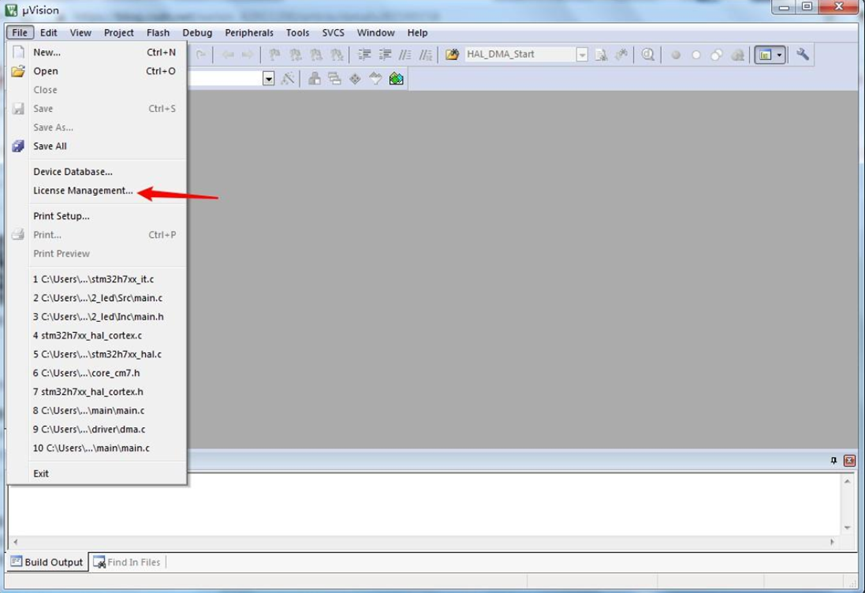Go to the previous bookmark icon
This screenshot has width=865, height=593.
point(295,54)
